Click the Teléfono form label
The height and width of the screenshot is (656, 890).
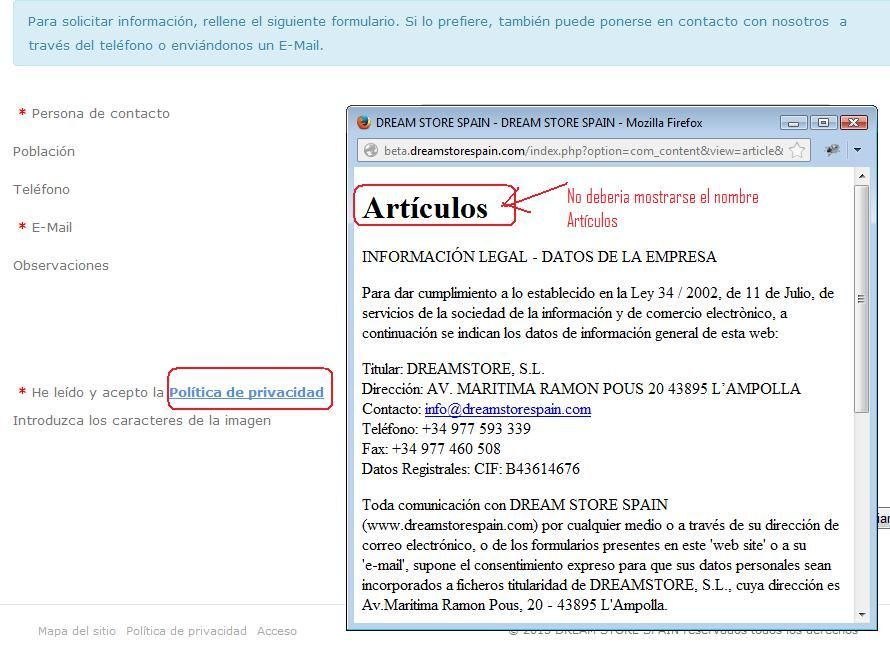pos(41,190)
